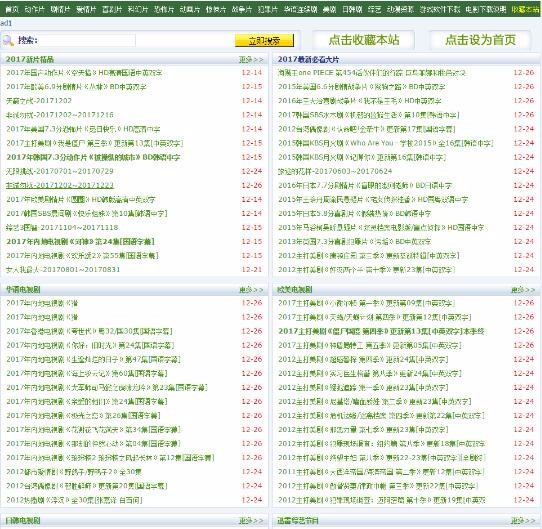Open the 2017年内地电视剧 第04集 entry

point(93,444)
